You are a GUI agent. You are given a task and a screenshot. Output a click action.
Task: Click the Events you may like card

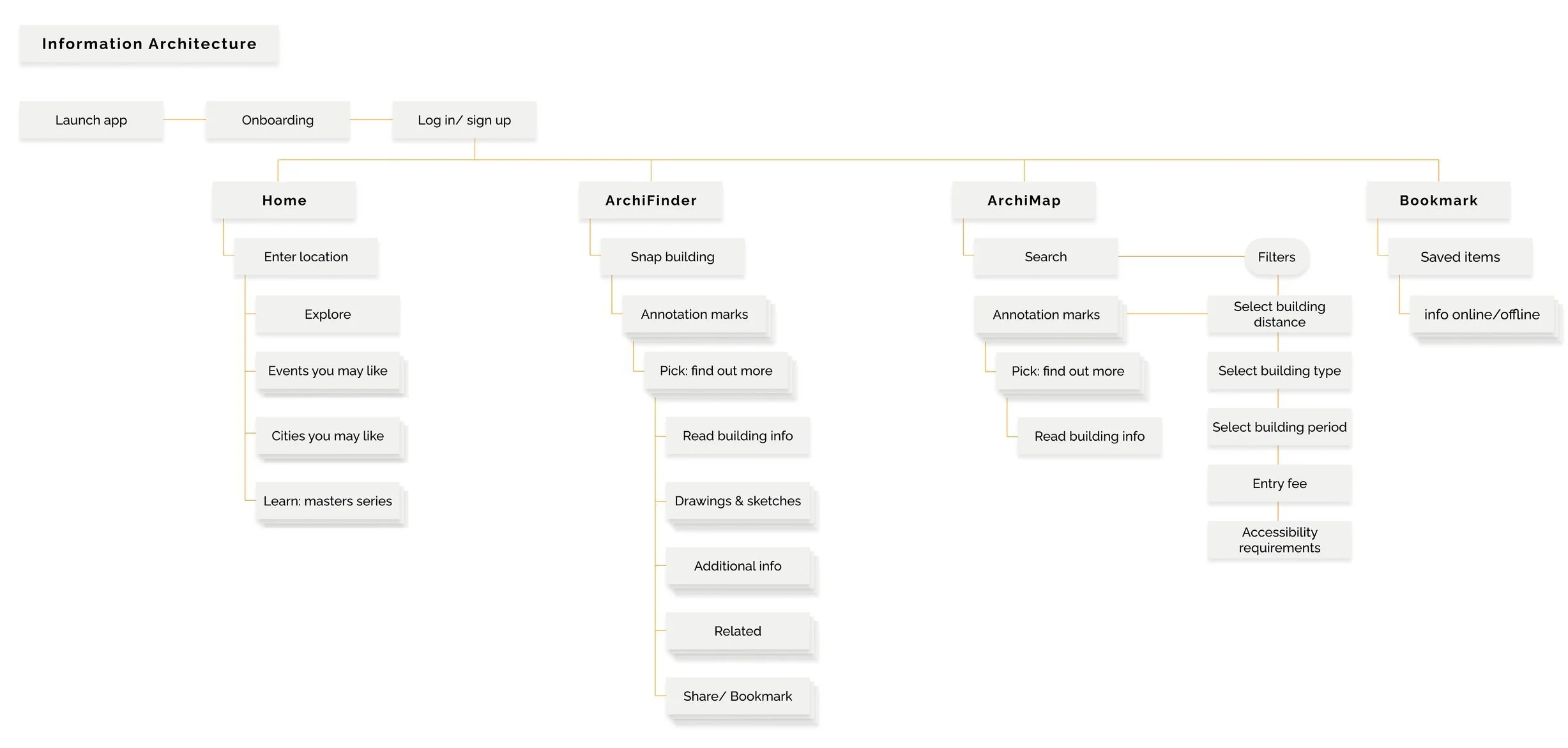[328, 371]
